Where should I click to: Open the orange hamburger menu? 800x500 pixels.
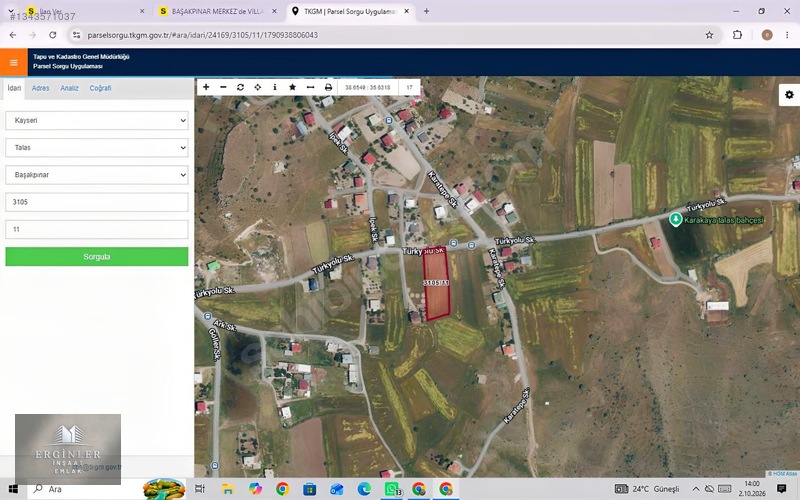point(14,62)
